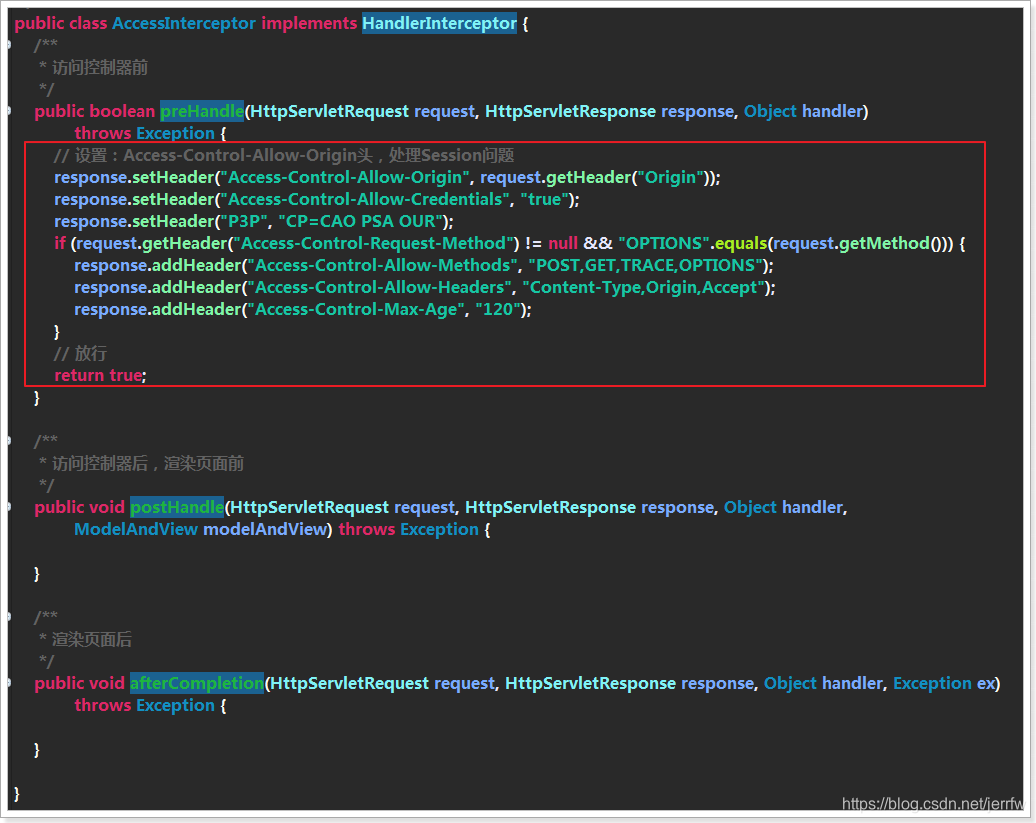The height and width of the screenshot is (823, 1036).
Task: Click the AccessInterceptor class name
Action: (x=184, y=23)
